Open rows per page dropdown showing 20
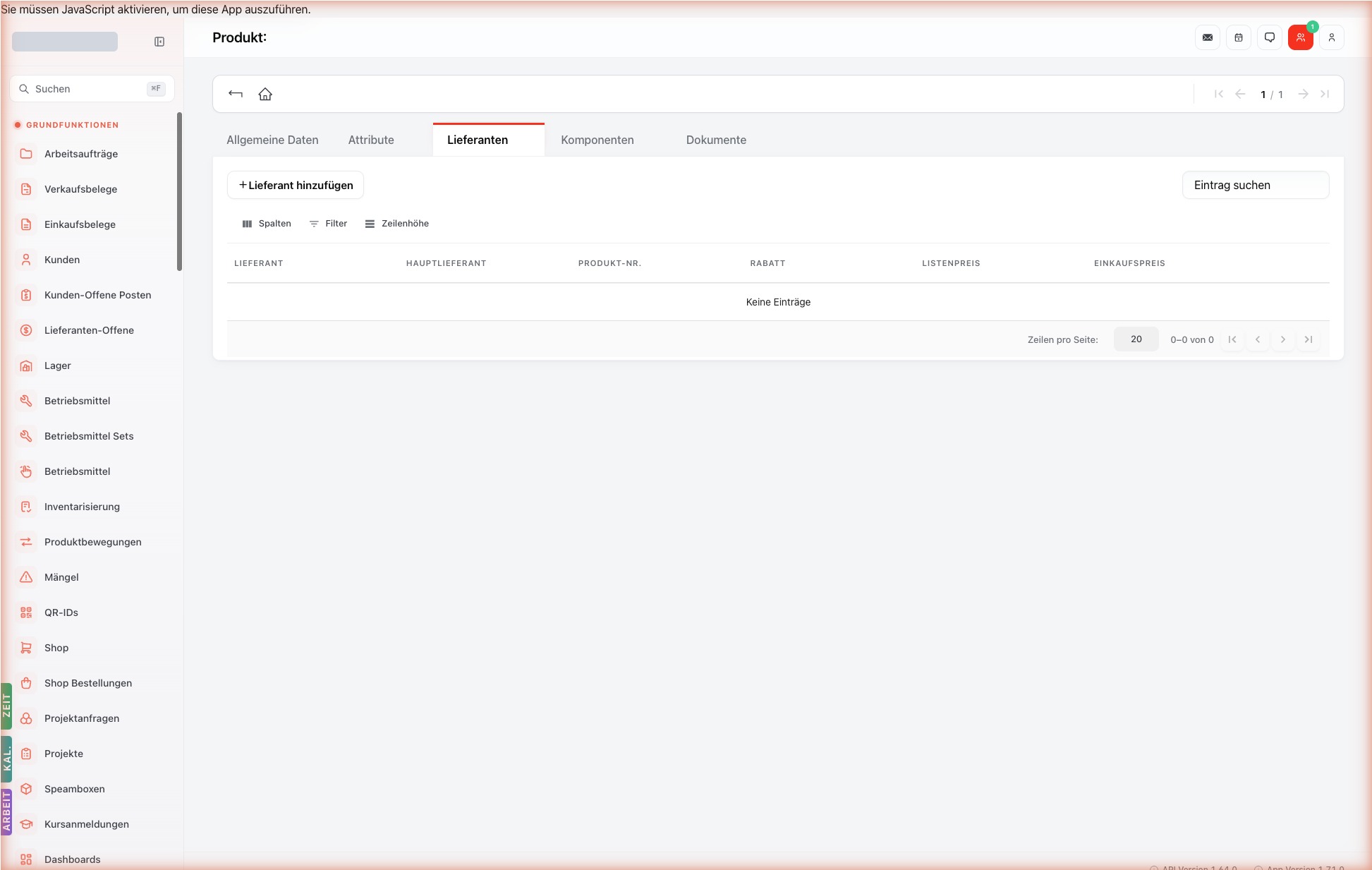 coord(1136,339)
